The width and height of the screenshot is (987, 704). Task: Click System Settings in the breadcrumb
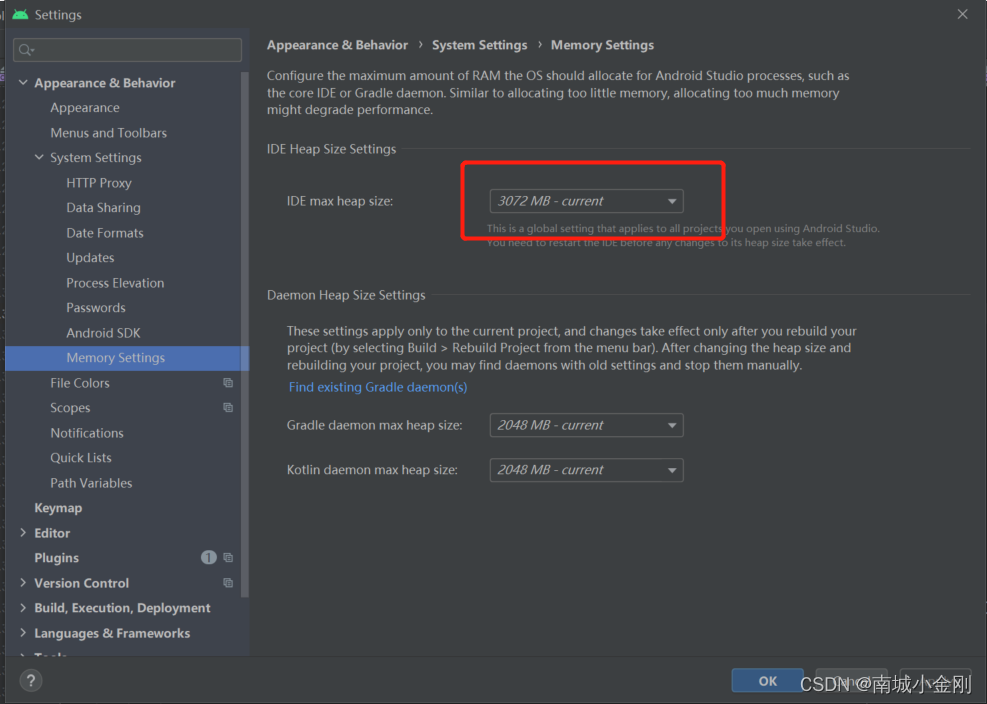coord(480,45)
